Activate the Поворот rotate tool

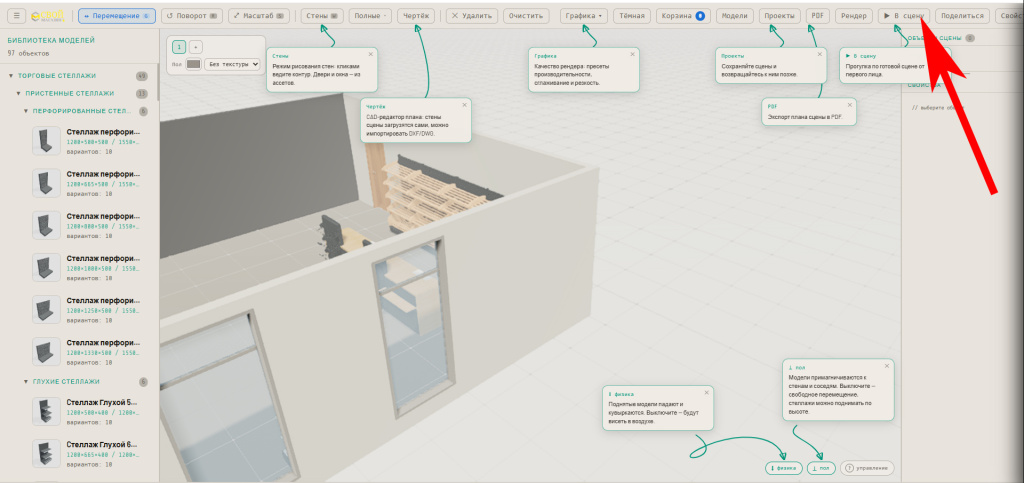191,16
